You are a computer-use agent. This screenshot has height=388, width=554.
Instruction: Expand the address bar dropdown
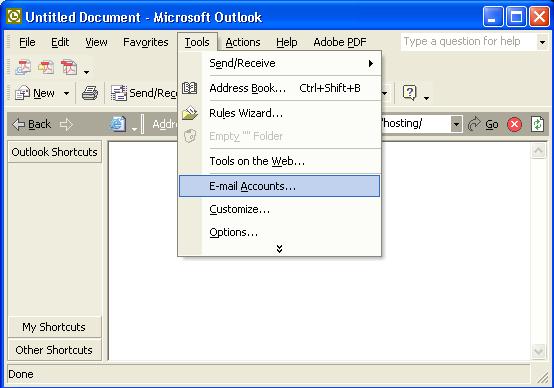456,124
